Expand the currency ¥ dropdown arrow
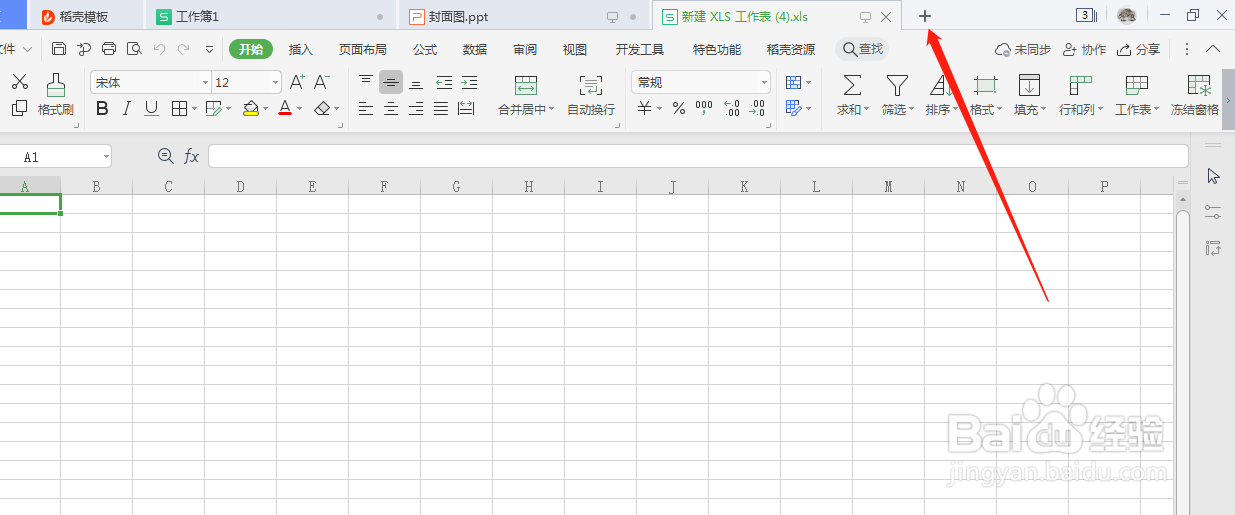The height and width of the screenshot is (515, 1235). tap(660, 109)
